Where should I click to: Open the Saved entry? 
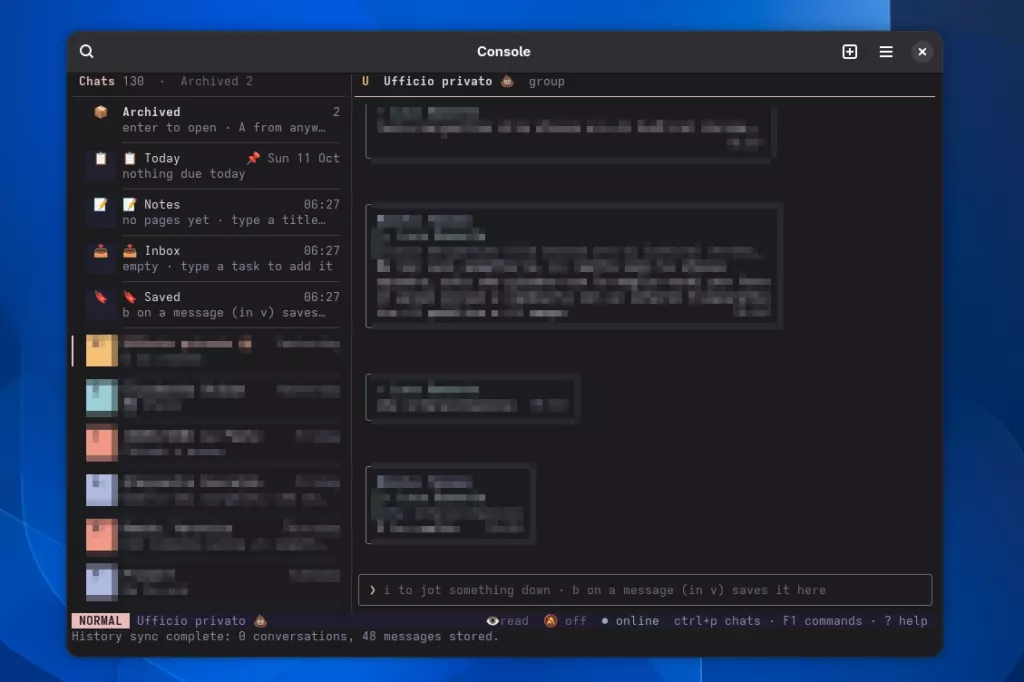pyautogui.click(x=212, y=304)
